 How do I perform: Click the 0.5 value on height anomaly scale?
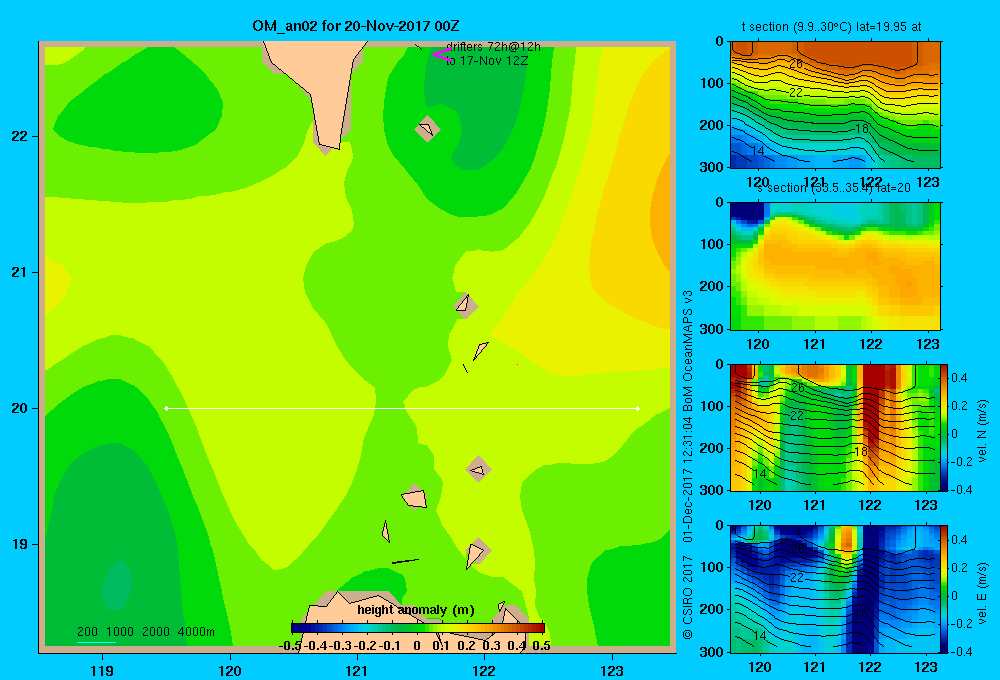coord(541,646)
